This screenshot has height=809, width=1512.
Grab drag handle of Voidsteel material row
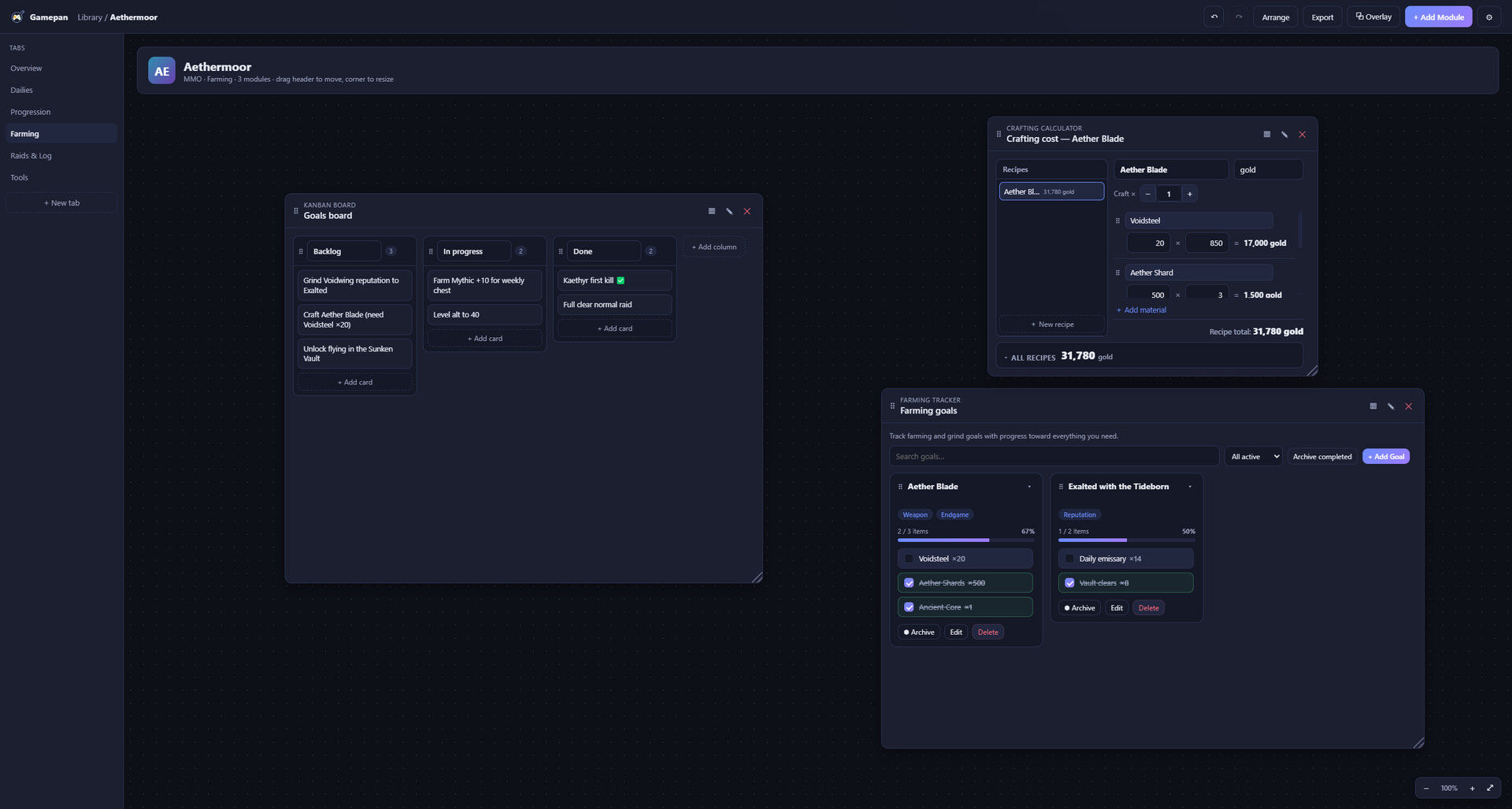coord(1117,221)
